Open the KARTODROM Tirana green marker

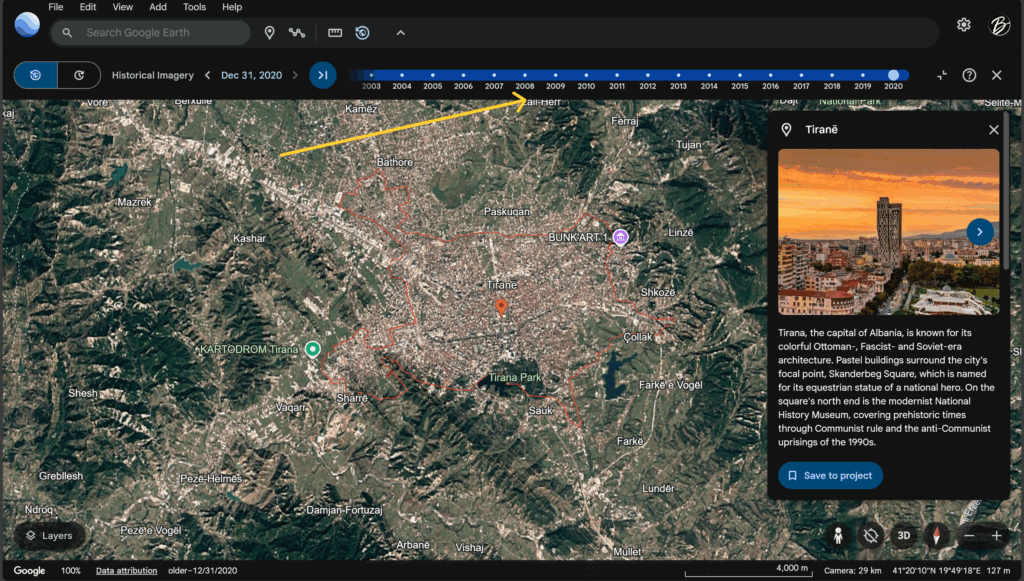pyautogui.click(x=312, y=349)
